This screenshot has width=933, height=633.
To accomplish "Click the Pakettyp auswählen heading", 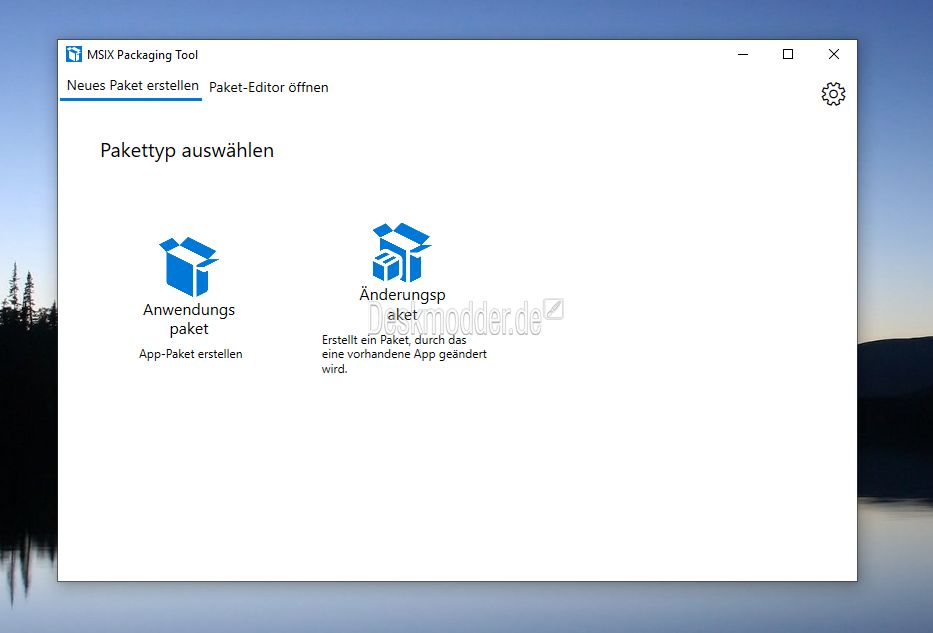I will point(187,151).
